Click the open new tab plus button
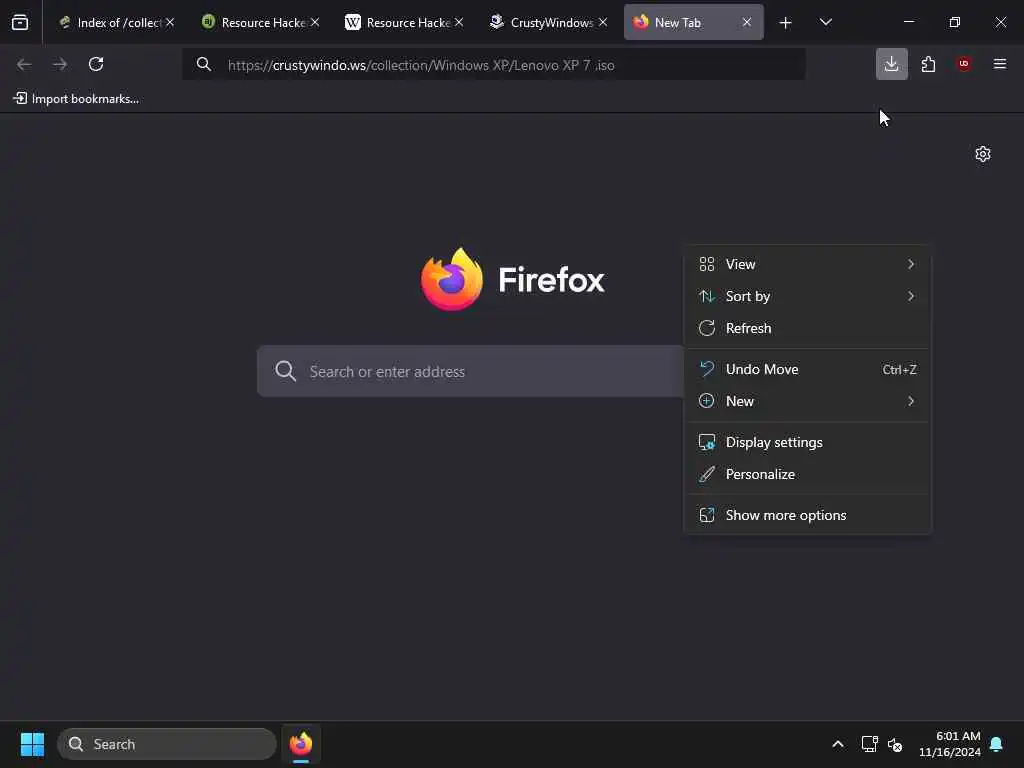 pos(786,23)
